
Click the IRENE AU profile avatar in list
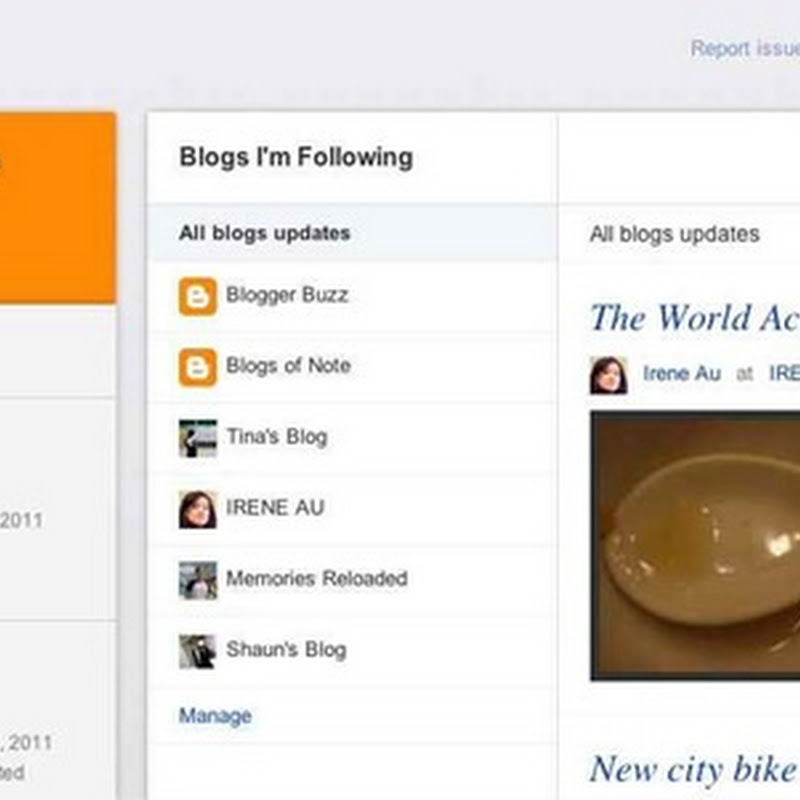point(197,509)
